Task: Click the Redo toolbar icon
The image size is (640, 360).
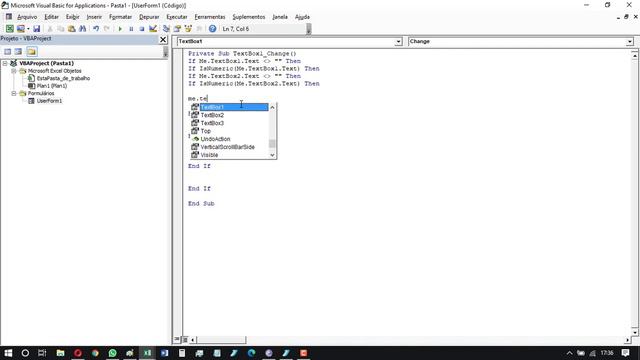Action: (107, 29)
